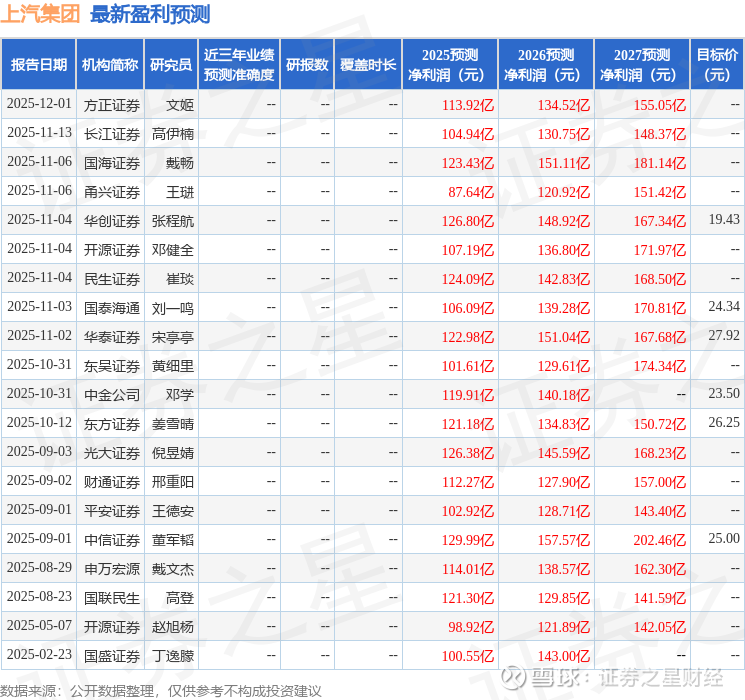Image resolution: width=745 pixels, height=700 pixels.
Task: Click the 研报数 column header
Action: (307, 65)
